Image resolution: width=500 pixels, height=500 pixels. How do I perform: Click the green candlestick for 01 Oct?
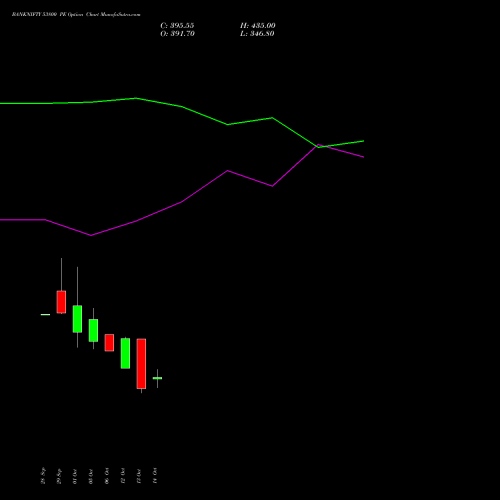(x=77, y=319)
